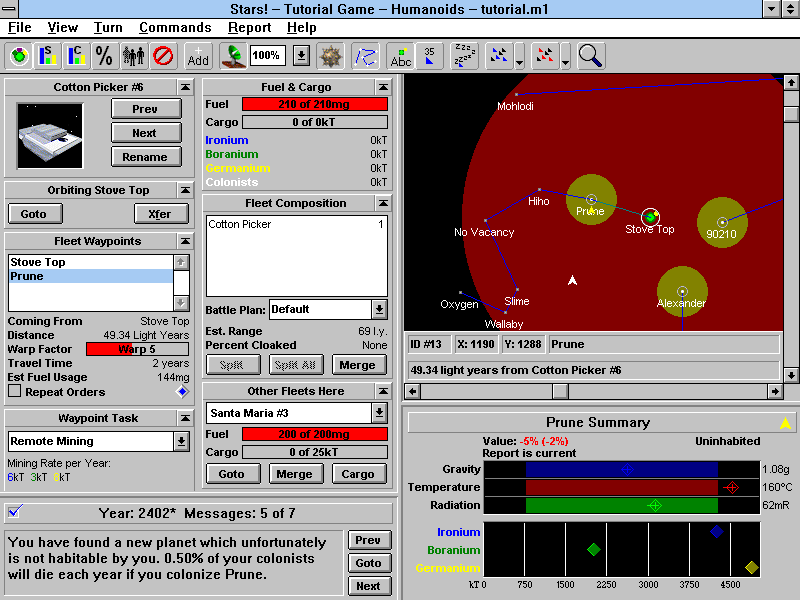
Task: Select Prune waypoint in list
Action: click(91, 276)
